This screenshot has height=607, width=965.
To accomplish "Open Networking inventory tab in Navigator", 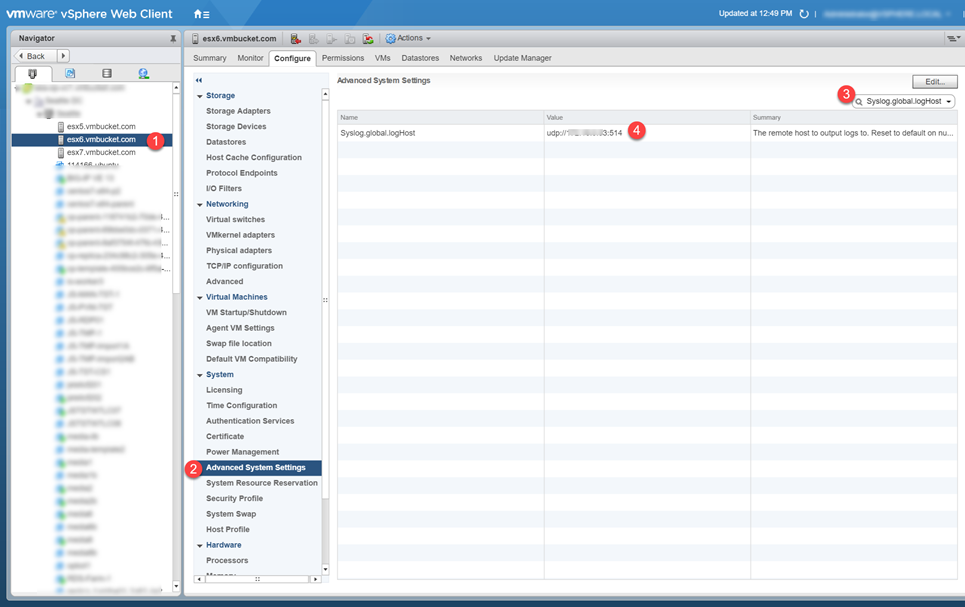I will (143, 73).
